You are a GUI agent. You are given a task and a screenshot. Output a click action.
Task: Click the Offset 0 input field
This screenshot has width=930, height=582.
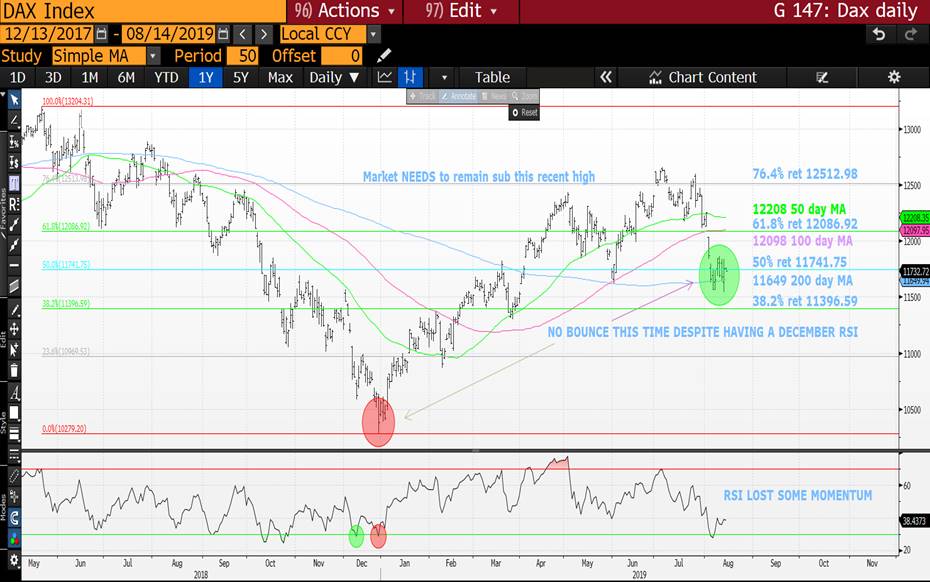click(x=341, y=56)
